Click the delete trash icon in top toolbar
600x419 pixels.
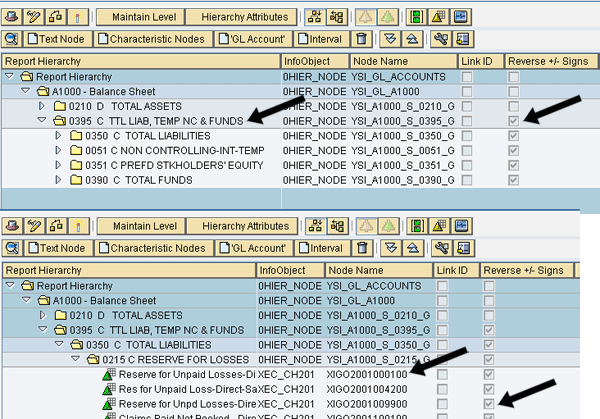361,39
